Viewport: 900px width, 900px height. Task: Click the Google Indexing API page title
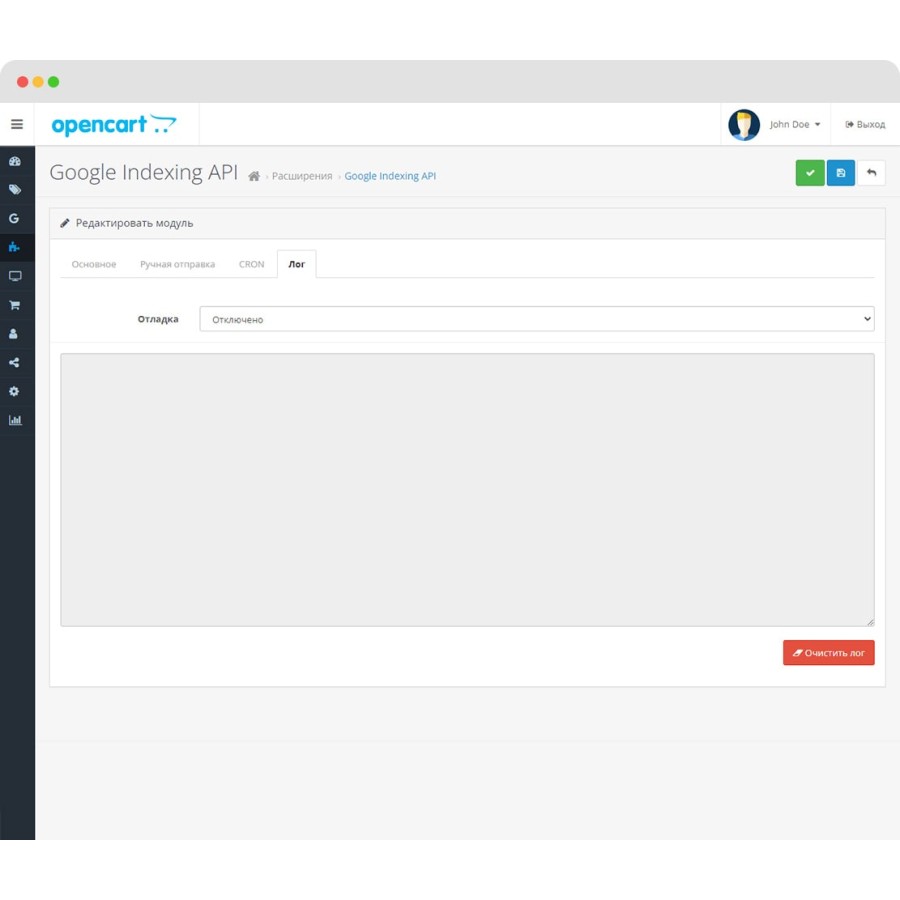tap(143, 172)
